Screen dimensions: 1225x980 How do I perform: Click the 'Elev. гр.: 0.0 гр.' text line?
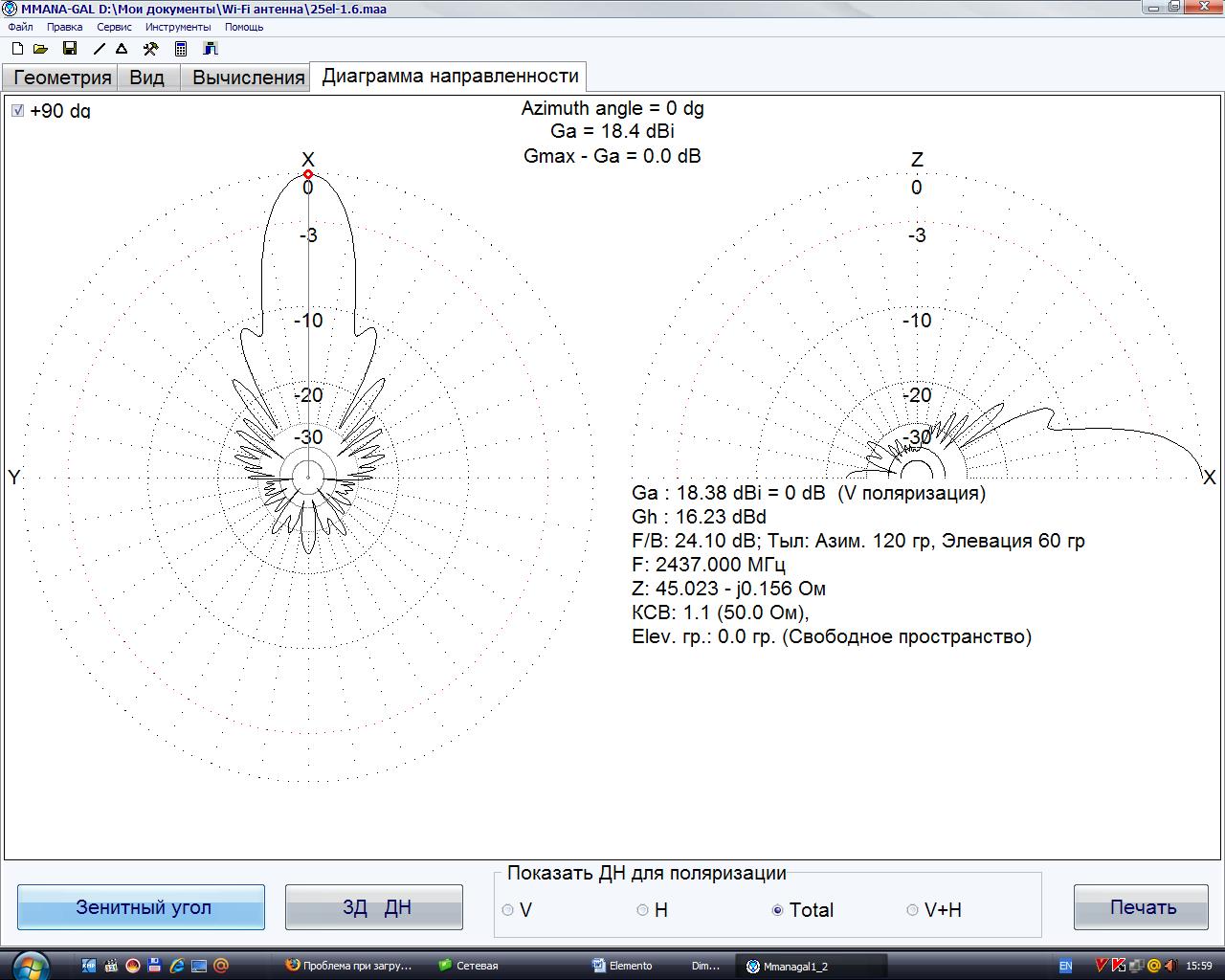[x=832, y=636]
